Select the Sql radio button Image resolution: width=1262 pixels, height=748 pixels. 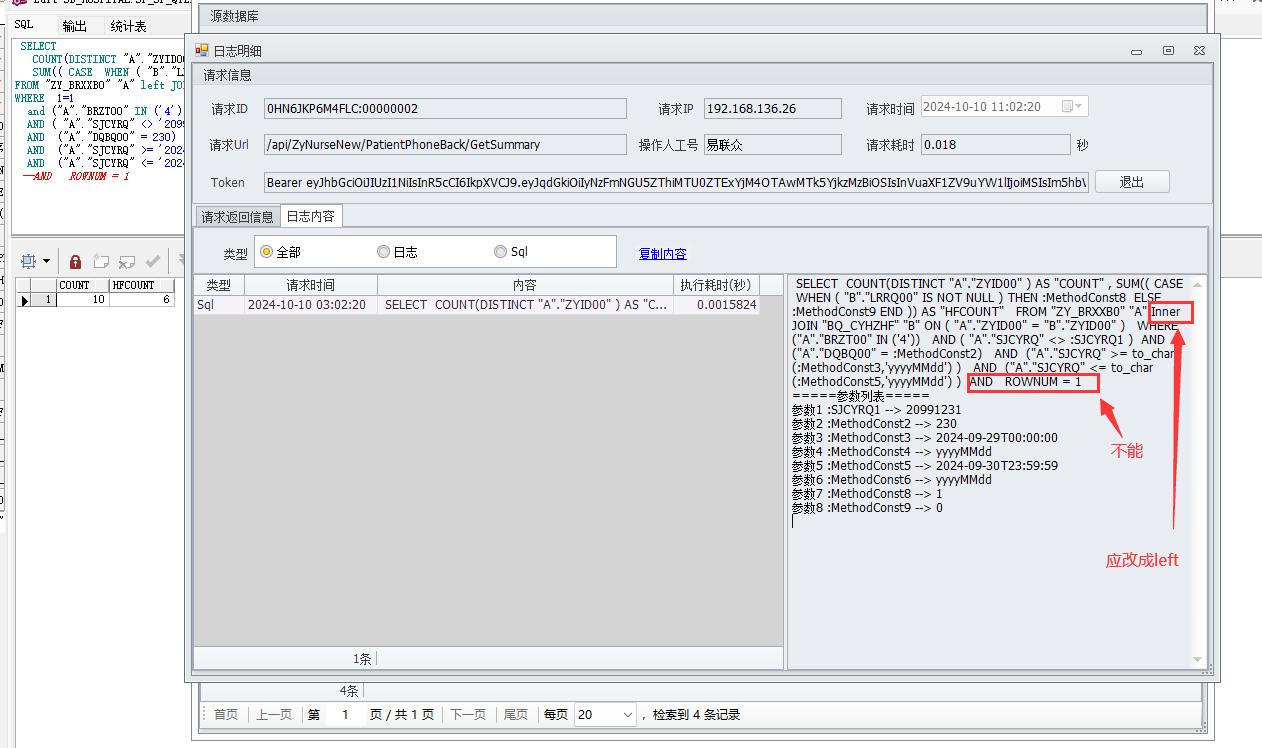coord(500,252)
